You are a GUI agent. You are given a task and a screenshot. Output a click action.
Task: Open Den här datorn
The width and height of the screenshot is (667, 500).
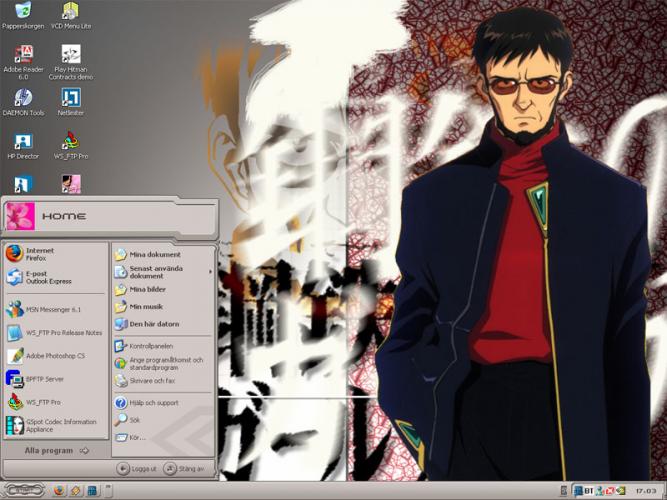163,324
